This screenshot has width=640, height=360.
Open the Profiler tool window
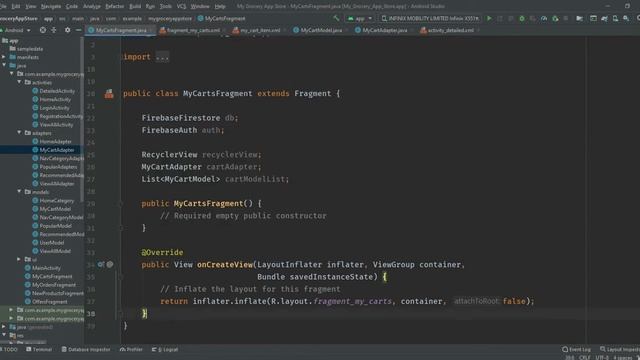[x=131, y=349]
